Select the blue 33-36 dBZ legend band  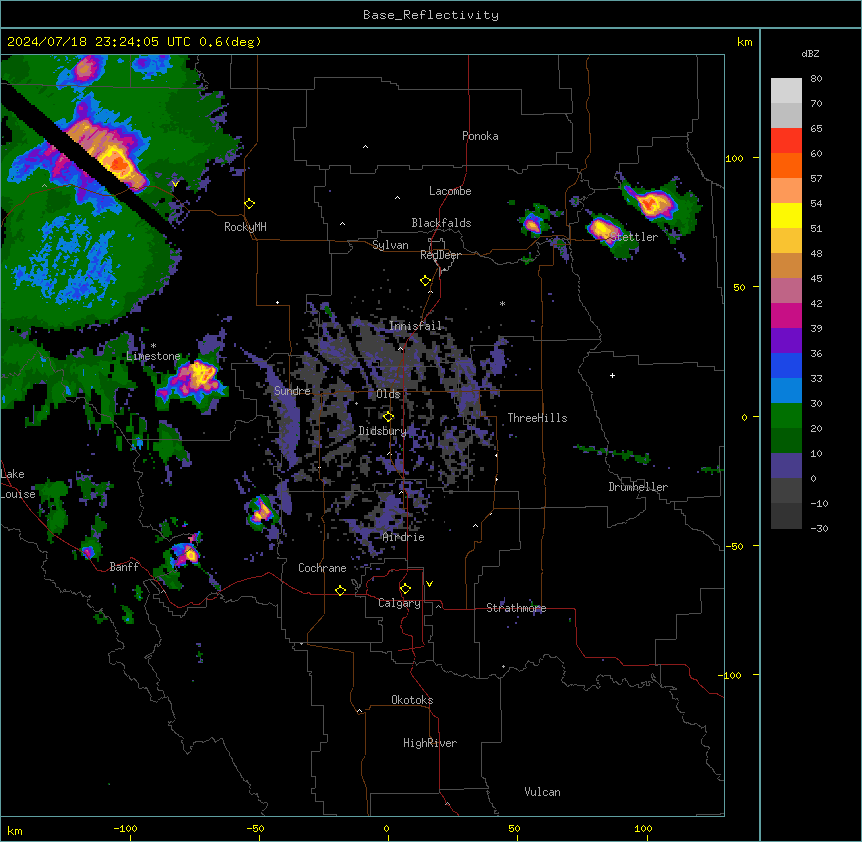786,365
